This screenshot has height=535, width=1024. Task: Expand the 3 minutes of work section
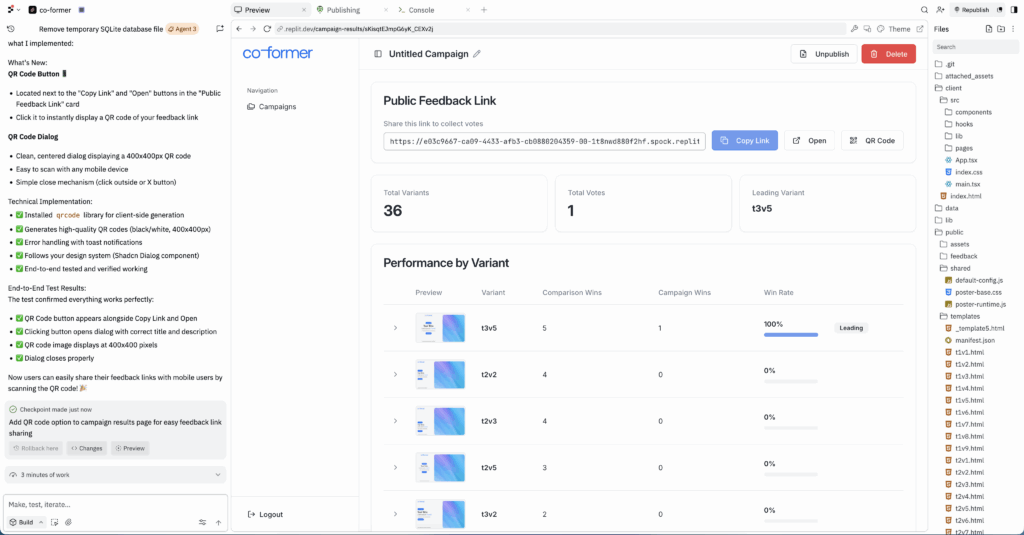217,474
